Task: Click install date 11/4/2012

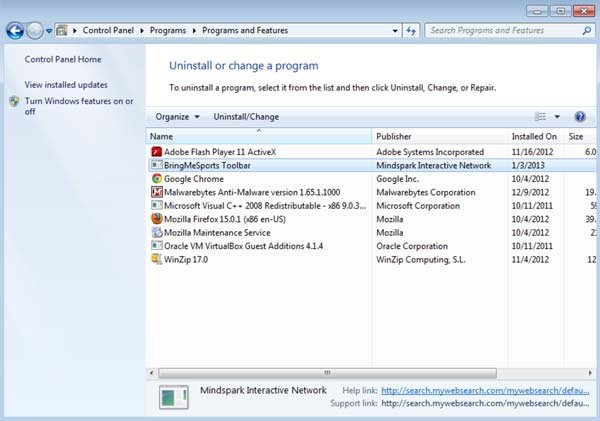Action: 530,259
